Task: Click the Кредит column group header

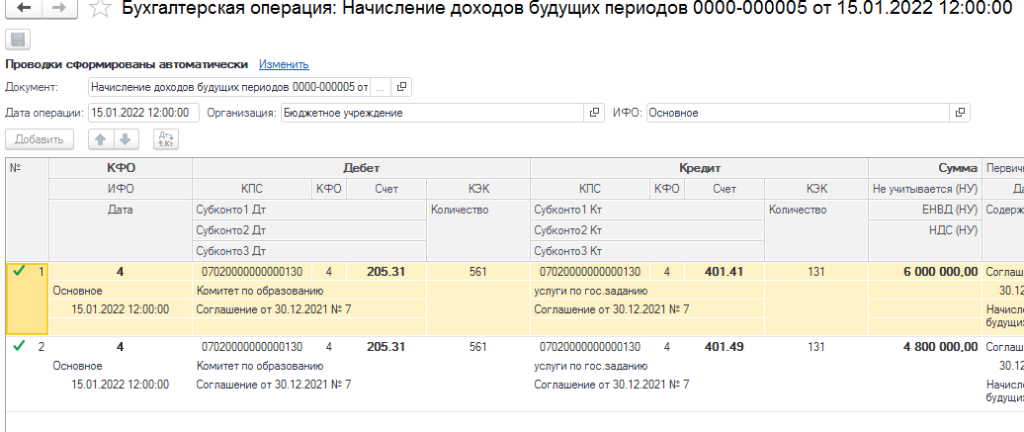Action: point(698,168)
